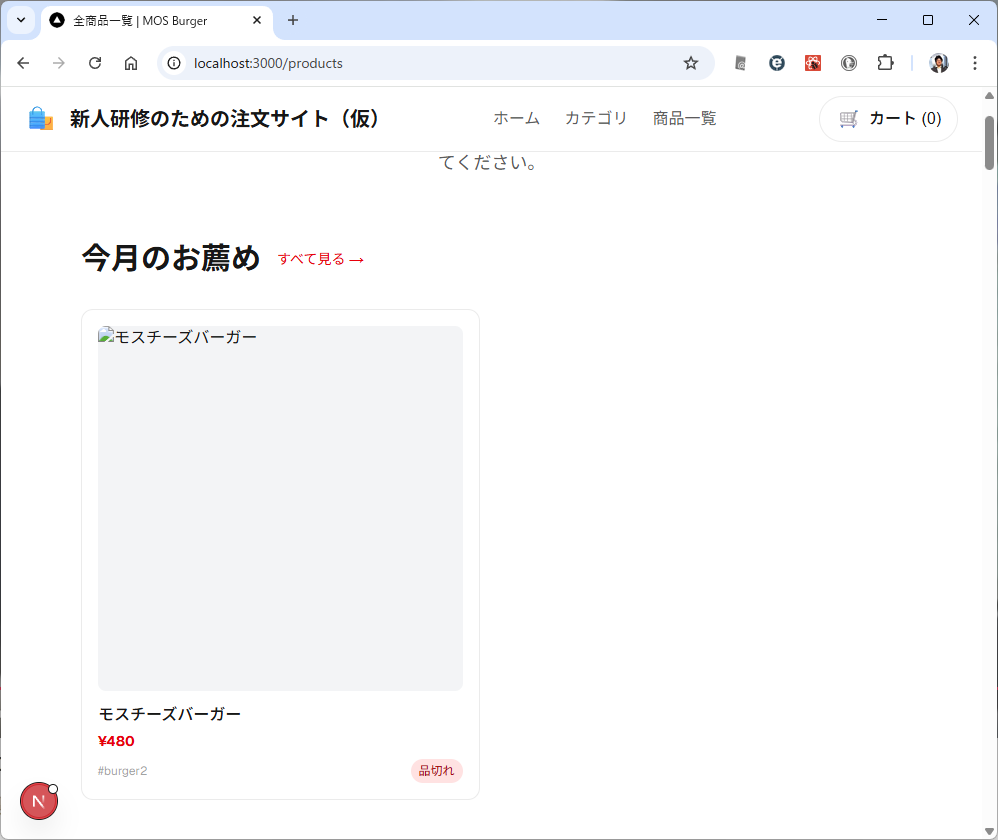The image size is (998, 840).
Task: Navigate to ホーム in the nav bar
Action: click(516, 119)
